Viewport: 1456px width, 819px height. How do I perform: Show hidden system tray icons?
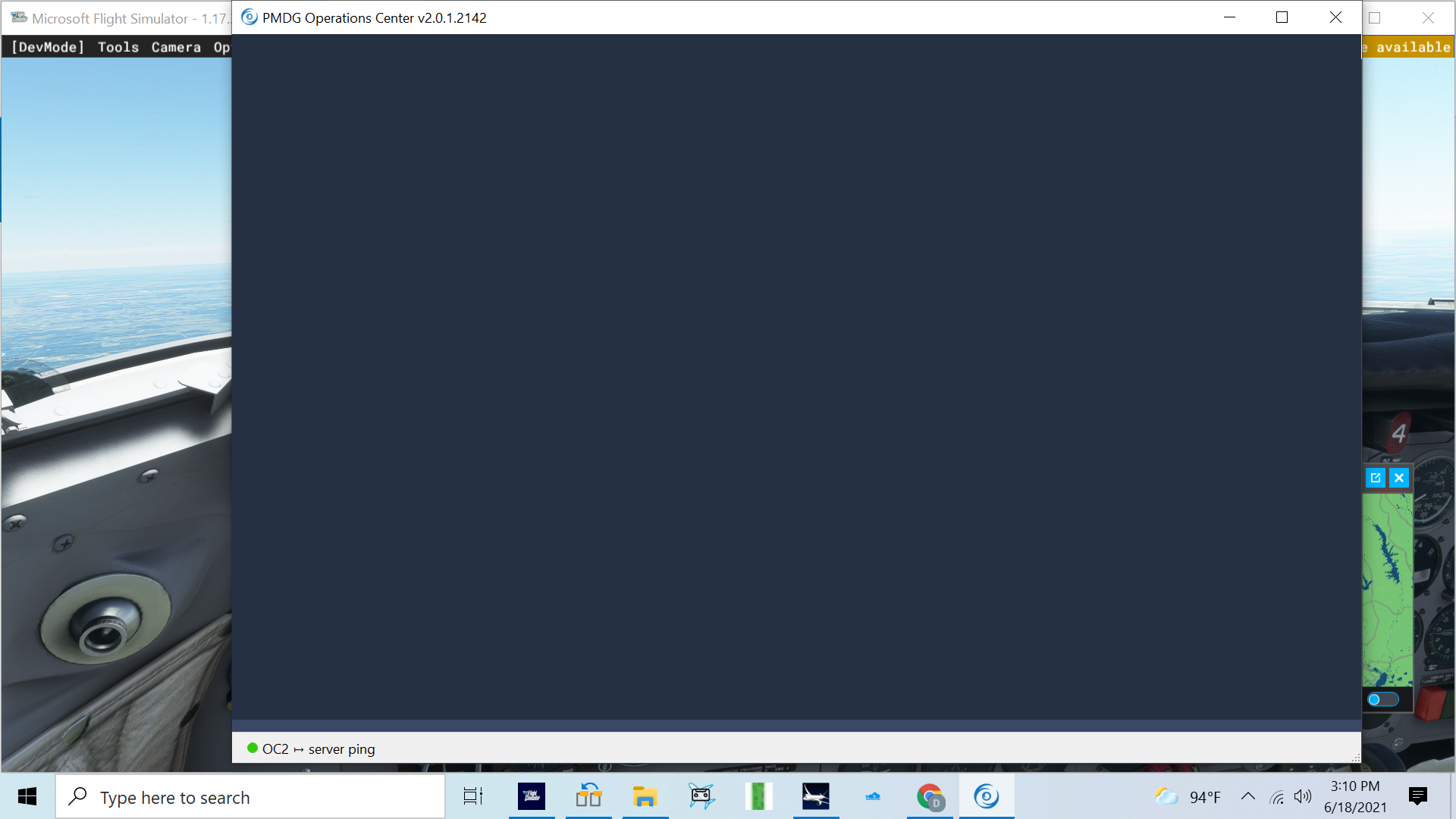(1247, 796)
